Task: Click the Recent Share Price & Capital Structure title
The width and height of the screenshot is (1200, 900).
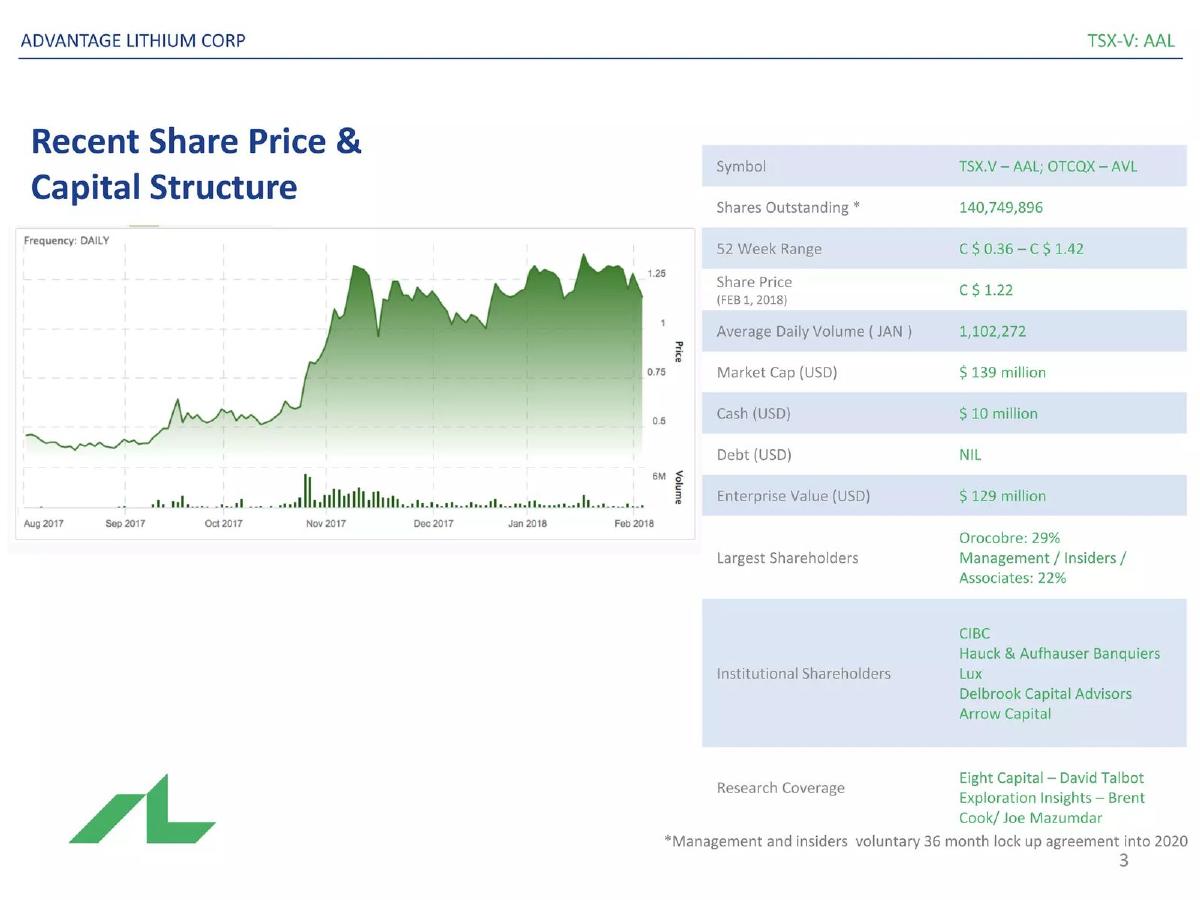Action: [196, 164]
